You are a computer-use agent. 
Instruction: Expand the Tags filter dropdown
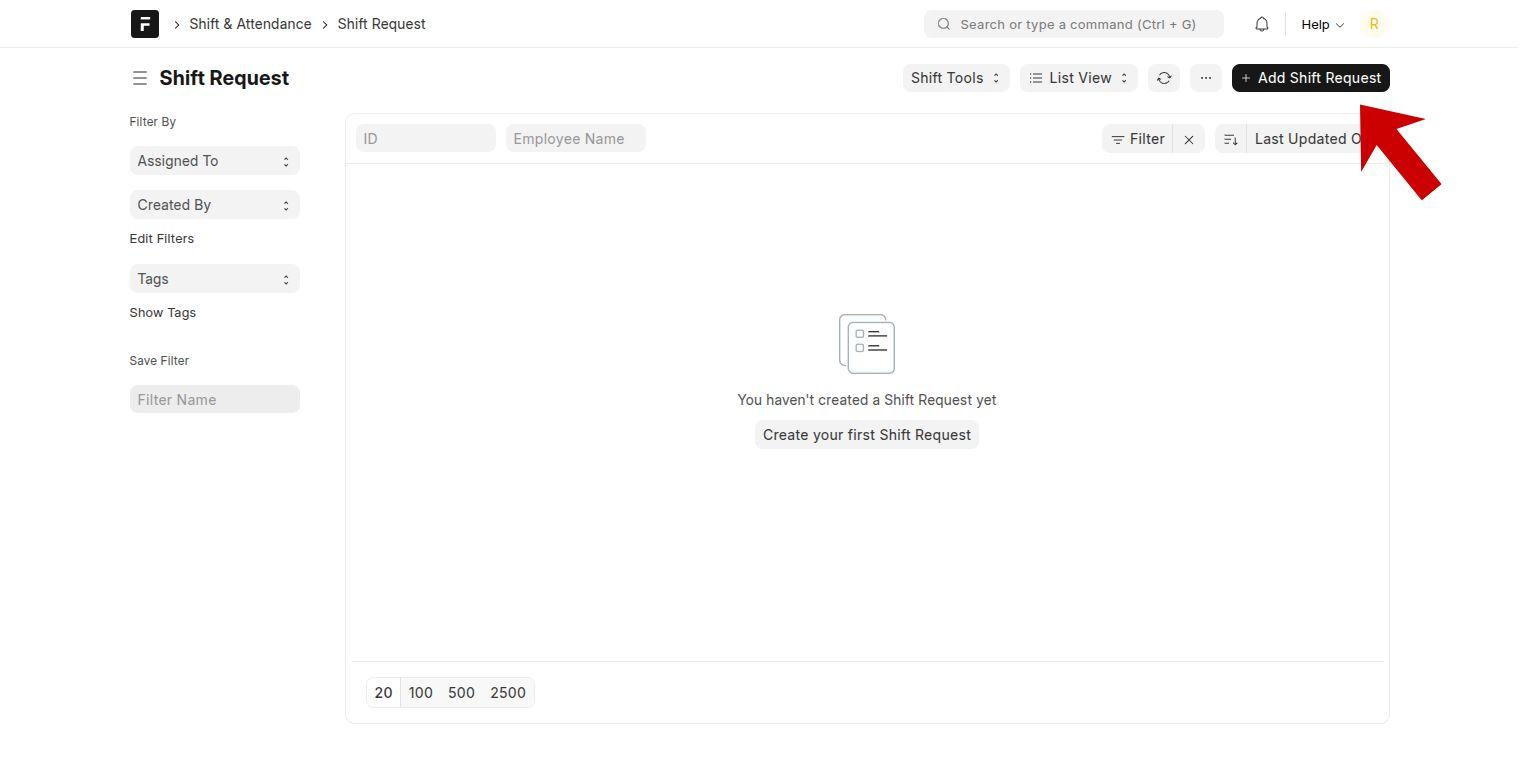(214, 279)
